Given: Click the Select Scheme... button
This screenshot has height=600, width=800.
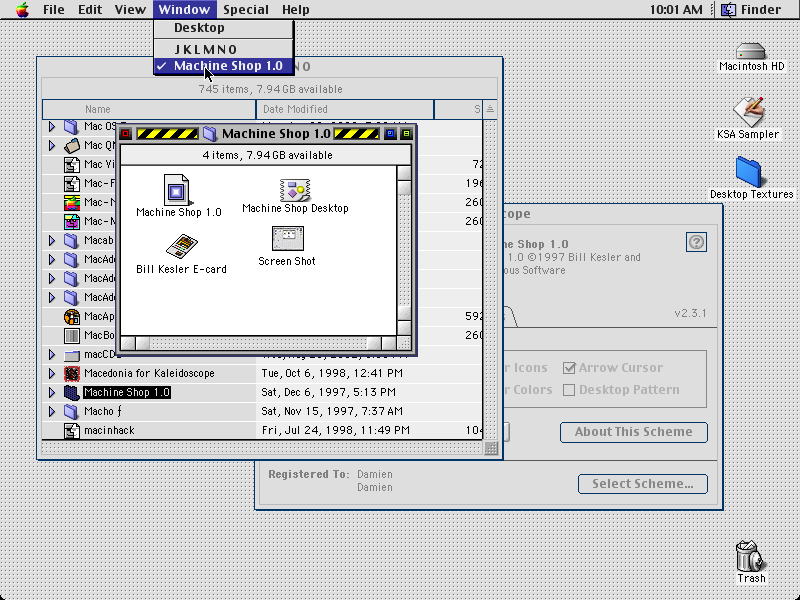Looking at the screenshot, I should [x=643, y=484].
